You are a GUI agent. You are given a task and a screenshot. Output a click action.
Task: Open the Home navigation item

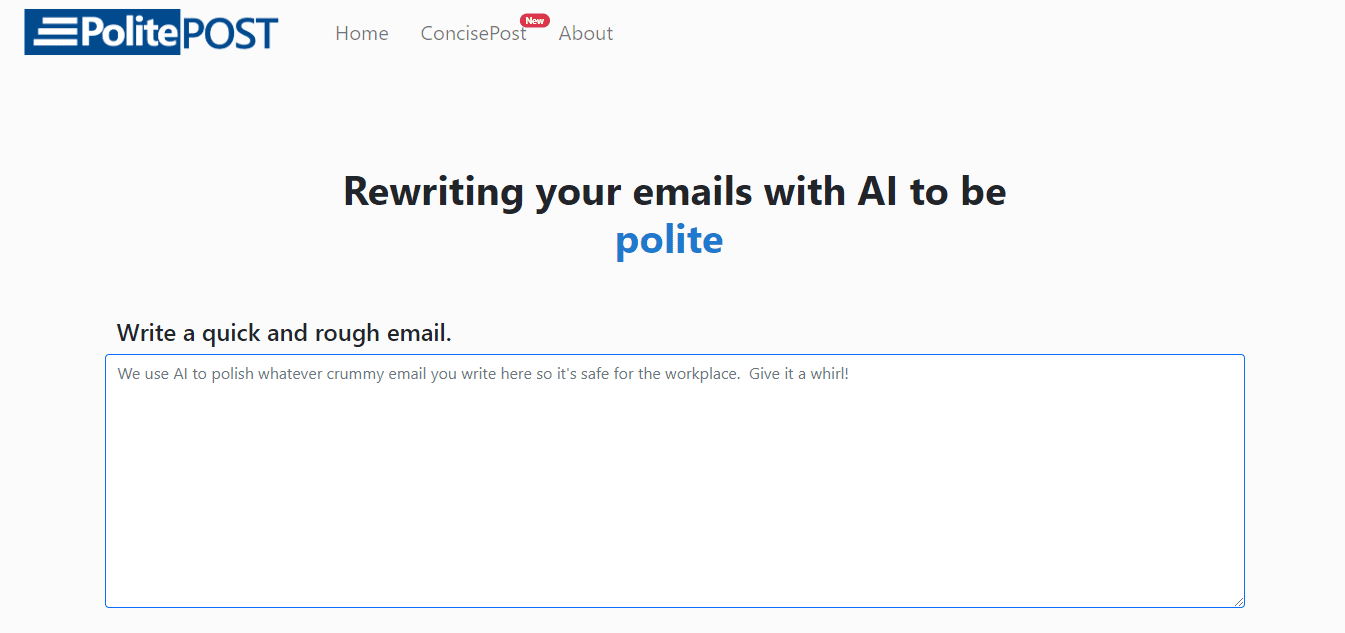362,33
